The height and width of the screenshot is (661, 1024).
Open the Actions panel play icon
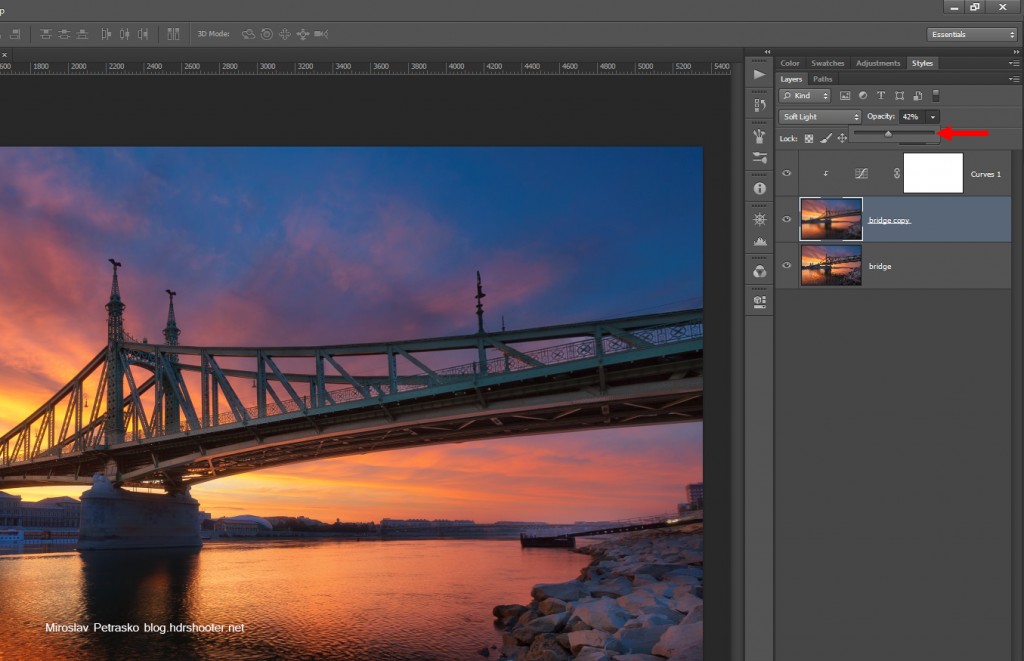pyautogui.click(x=759, y=75)
